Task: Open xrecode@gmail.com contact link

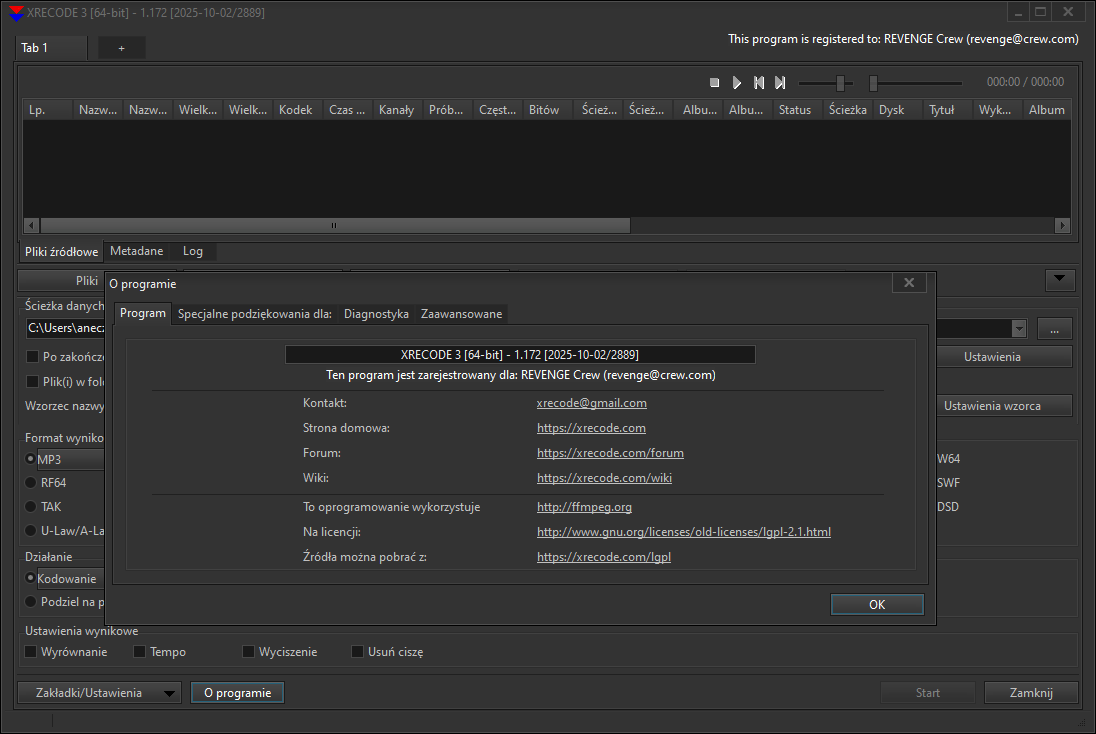Action: [x=591, y=403]
